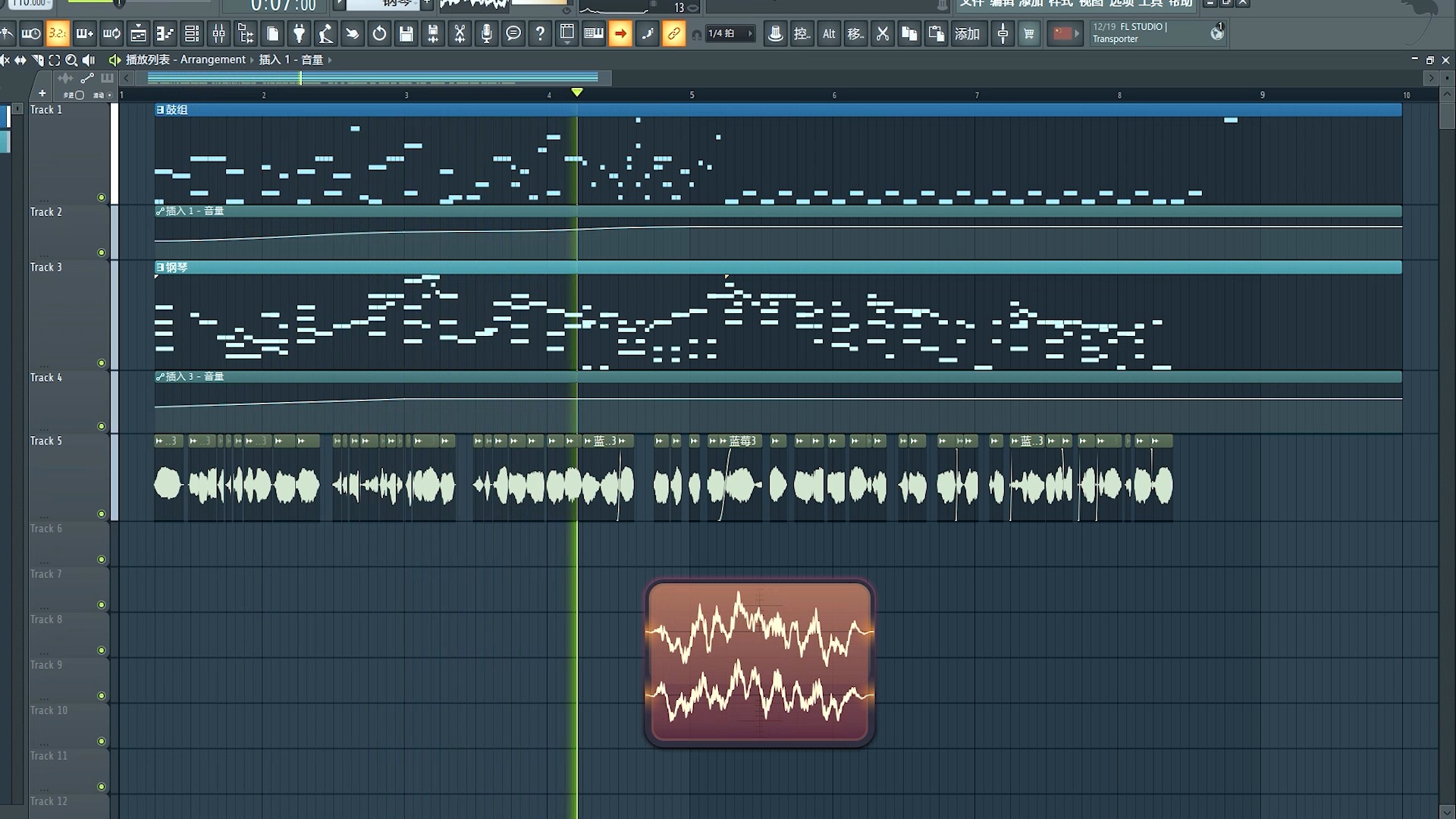Click the microphone recording icon
1456x819 pixels.
click(x=486, y=33)
